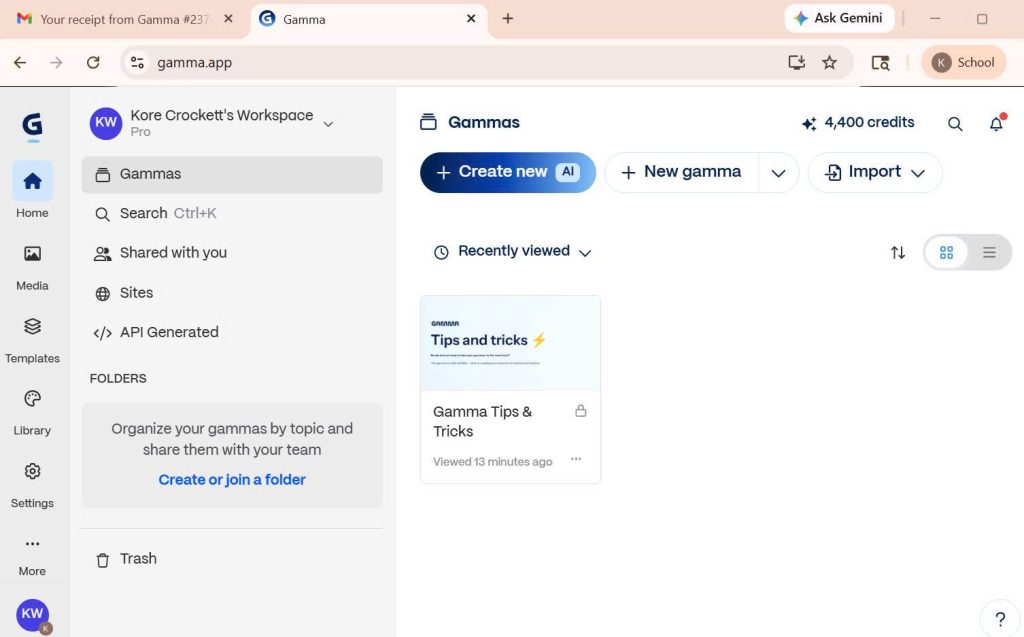
Task: Click the KW workspace avatar
Action: pos(106,123)
